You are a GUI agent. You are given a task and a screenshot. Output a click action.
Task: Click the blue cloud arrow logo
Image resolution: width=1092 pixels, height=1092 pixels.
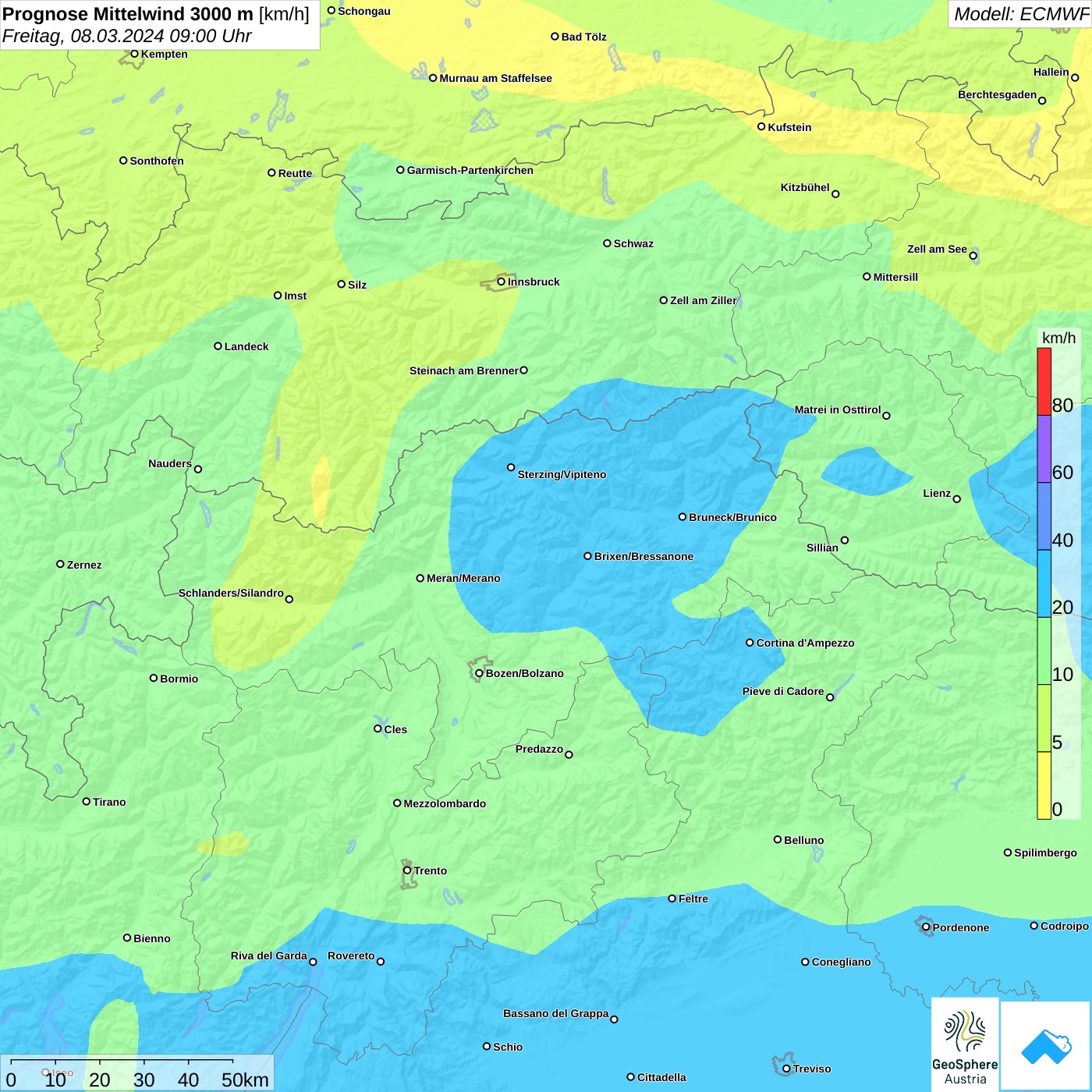click(x=1045, y=1046)
